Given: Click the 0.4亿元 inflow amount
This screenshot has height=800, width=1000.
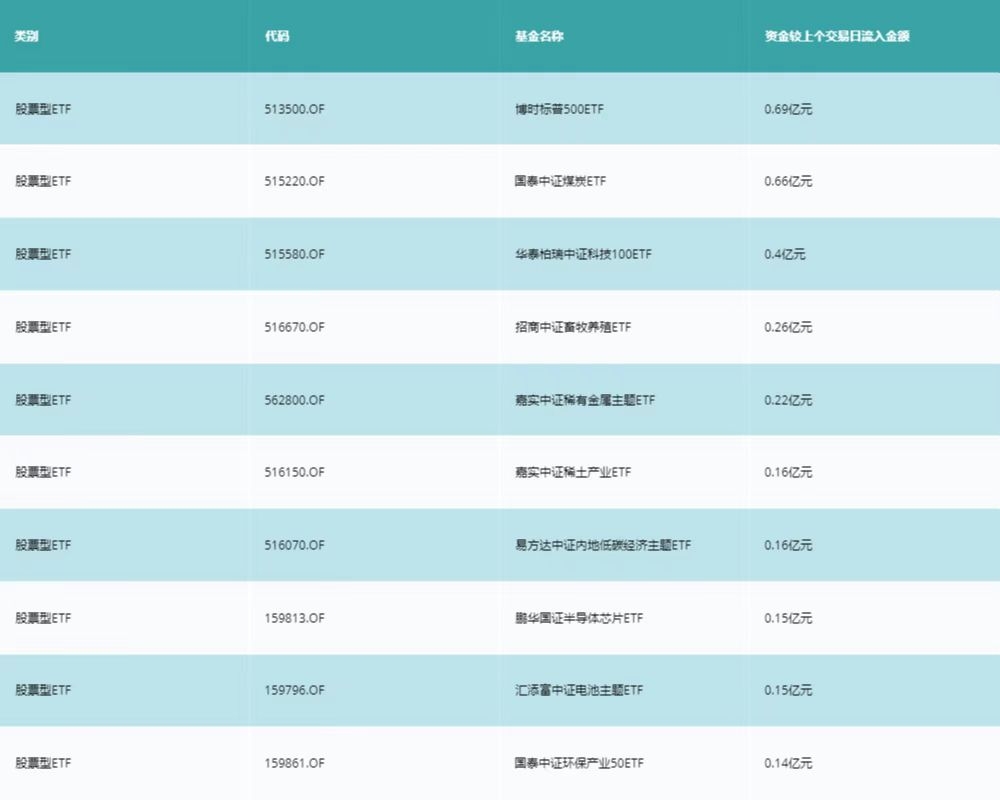Looking at the screenshot, I should (785, 254).
